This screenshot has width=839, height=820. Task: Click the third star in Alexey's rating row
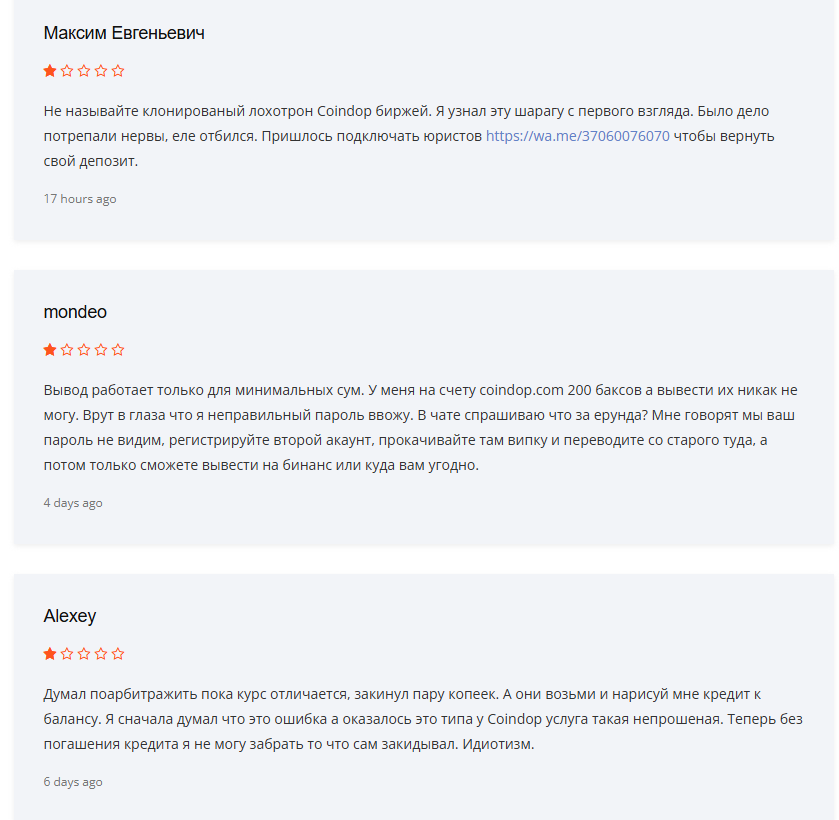click(83, 653)
